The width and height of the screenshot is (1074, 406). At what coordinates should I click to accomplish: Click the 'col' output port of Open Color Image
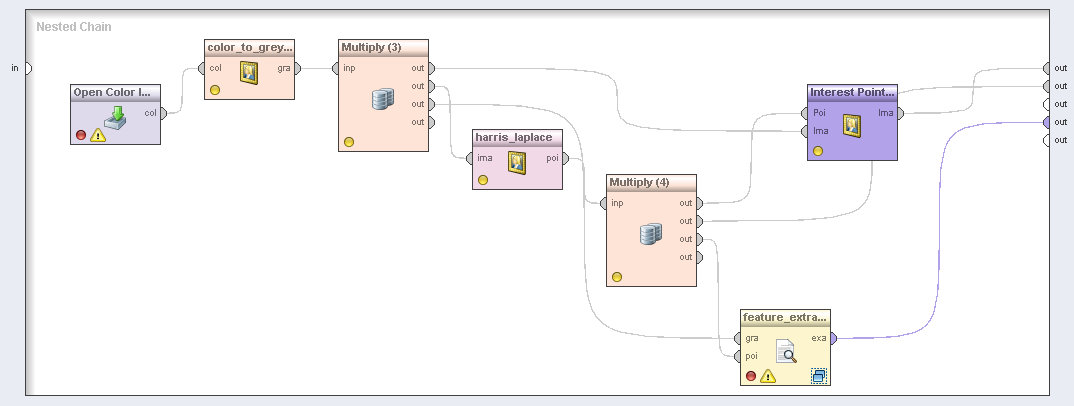(163, 113)
